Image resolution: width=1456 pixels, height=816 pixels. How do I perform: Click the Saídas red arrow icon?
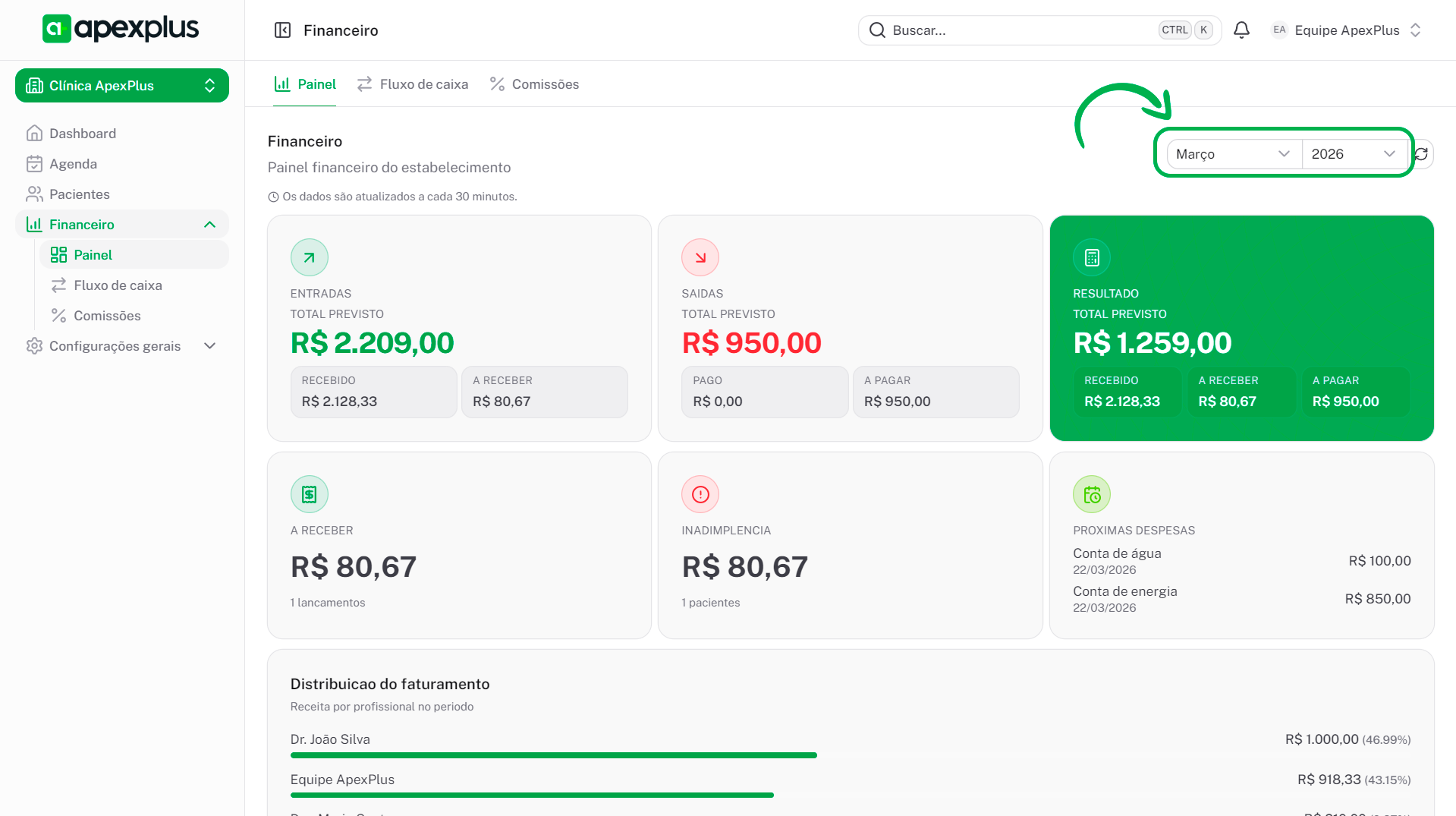tap(700, 258)
